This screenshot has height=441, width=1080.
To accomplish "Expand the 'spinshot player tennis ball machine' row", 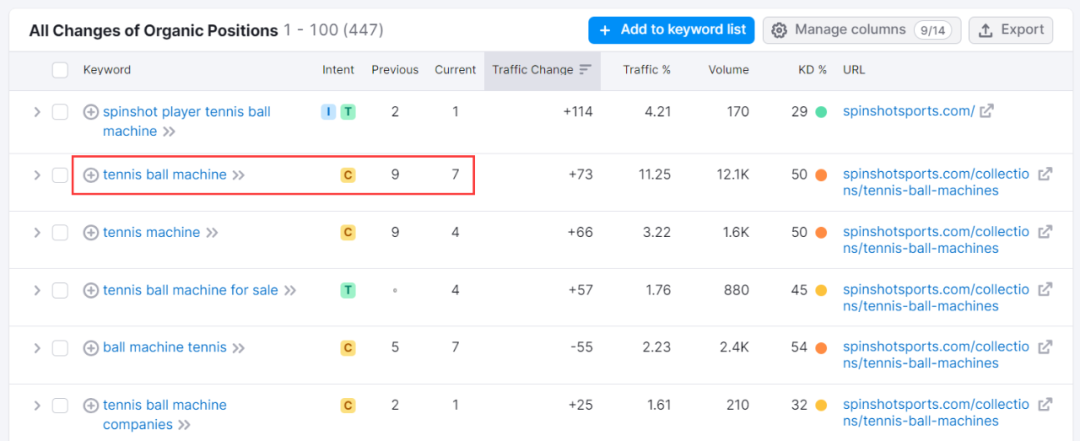I will click(37, 112).
